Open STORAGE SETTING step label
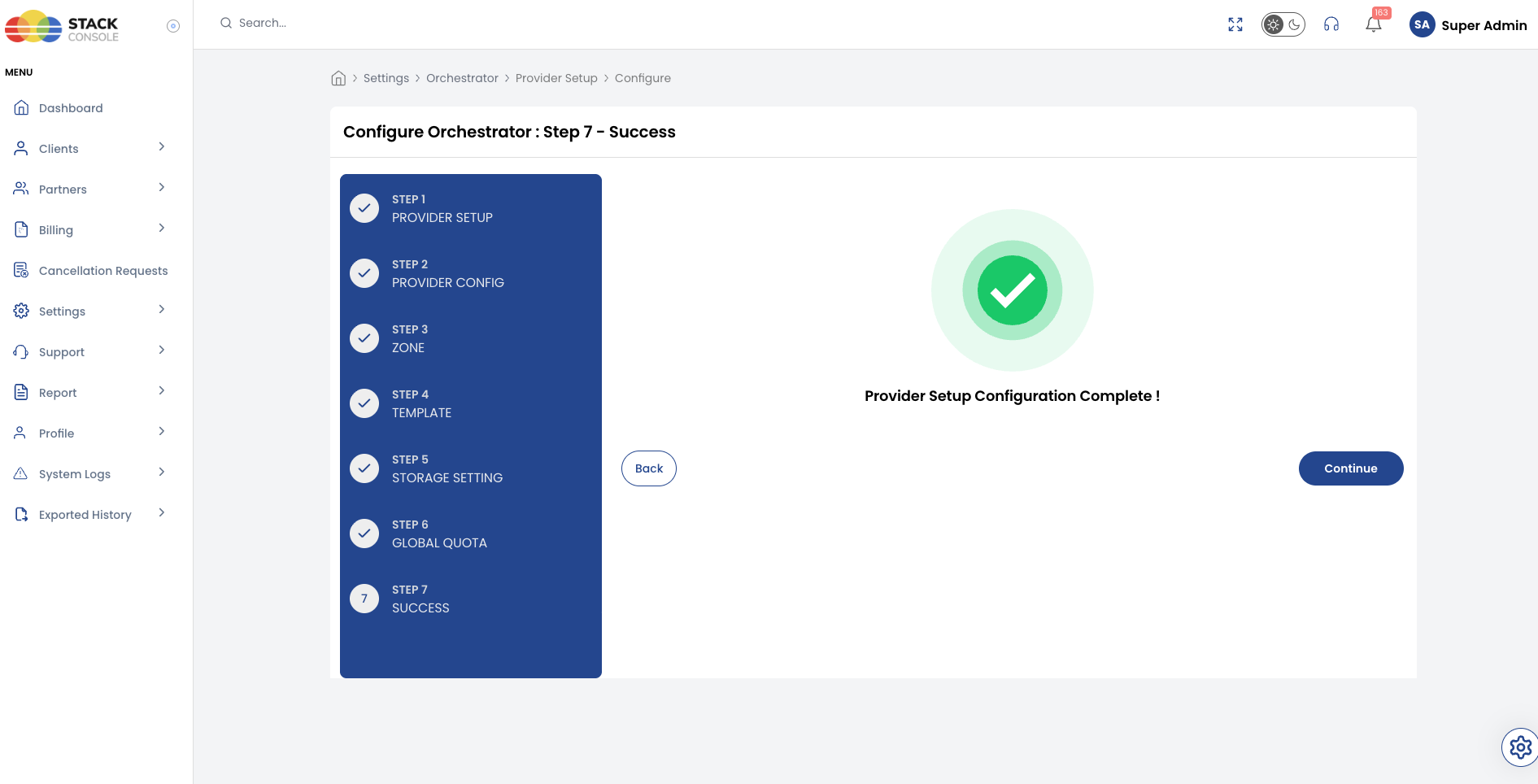The width and height of the screenshot is (1538, 784). [x=447, y=478]
